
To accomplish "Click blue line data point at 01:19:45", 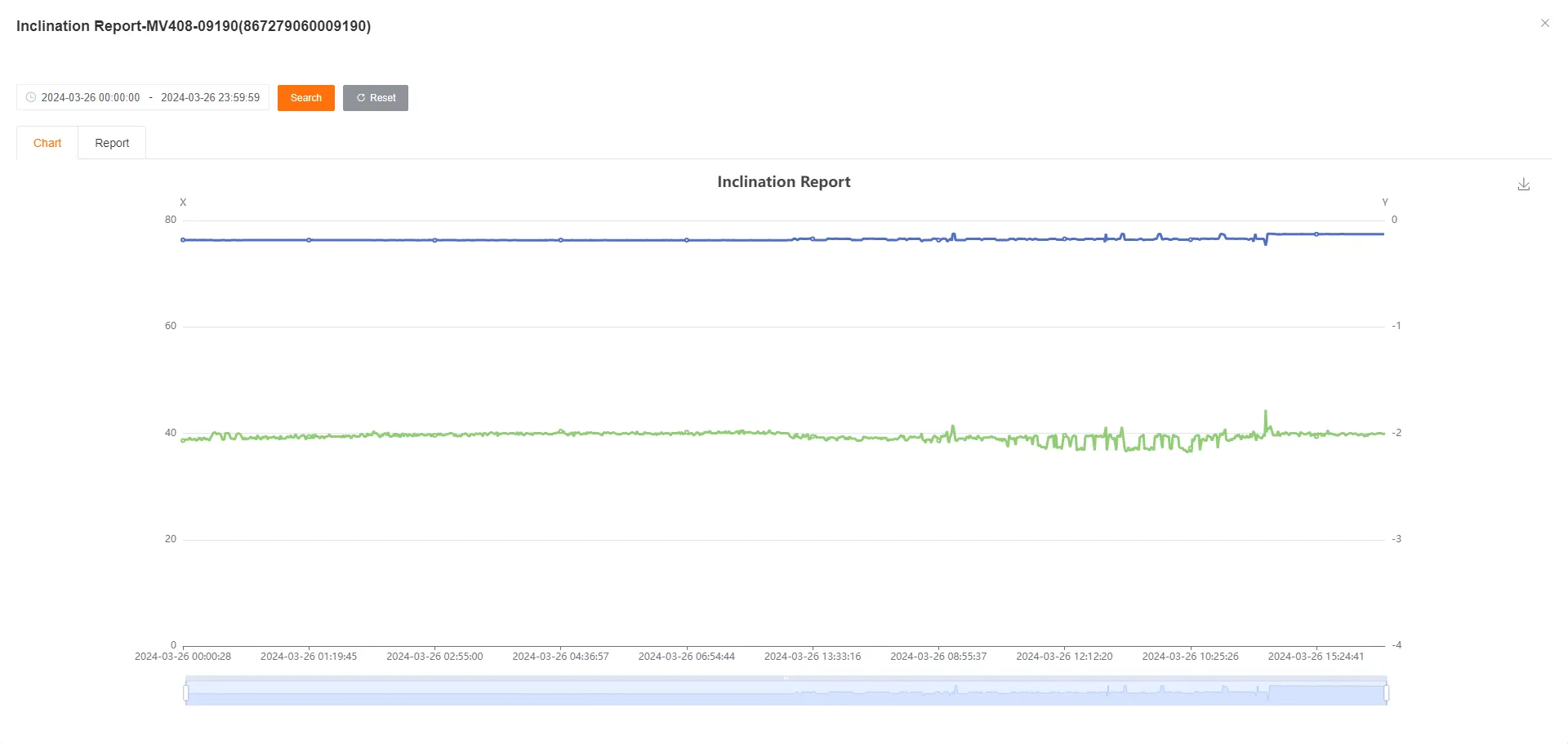I will (309, 240).
